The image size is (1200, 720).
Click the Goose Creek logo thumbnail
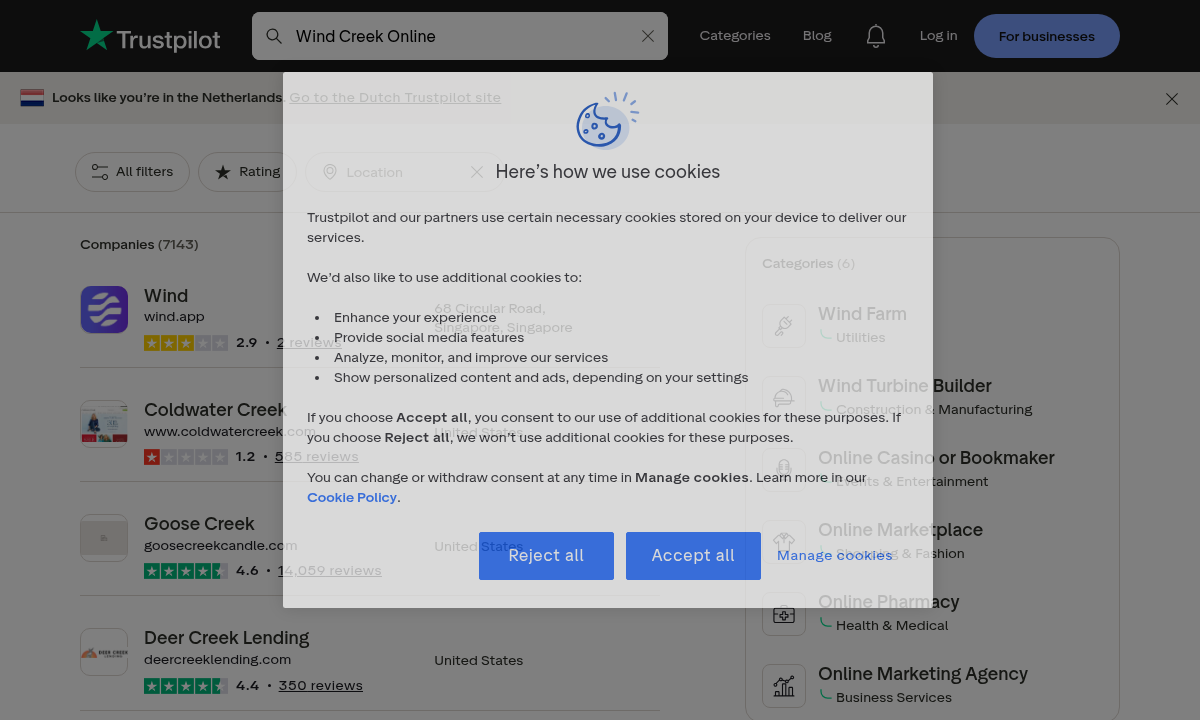pyautogui.click(x=104, y=538)
